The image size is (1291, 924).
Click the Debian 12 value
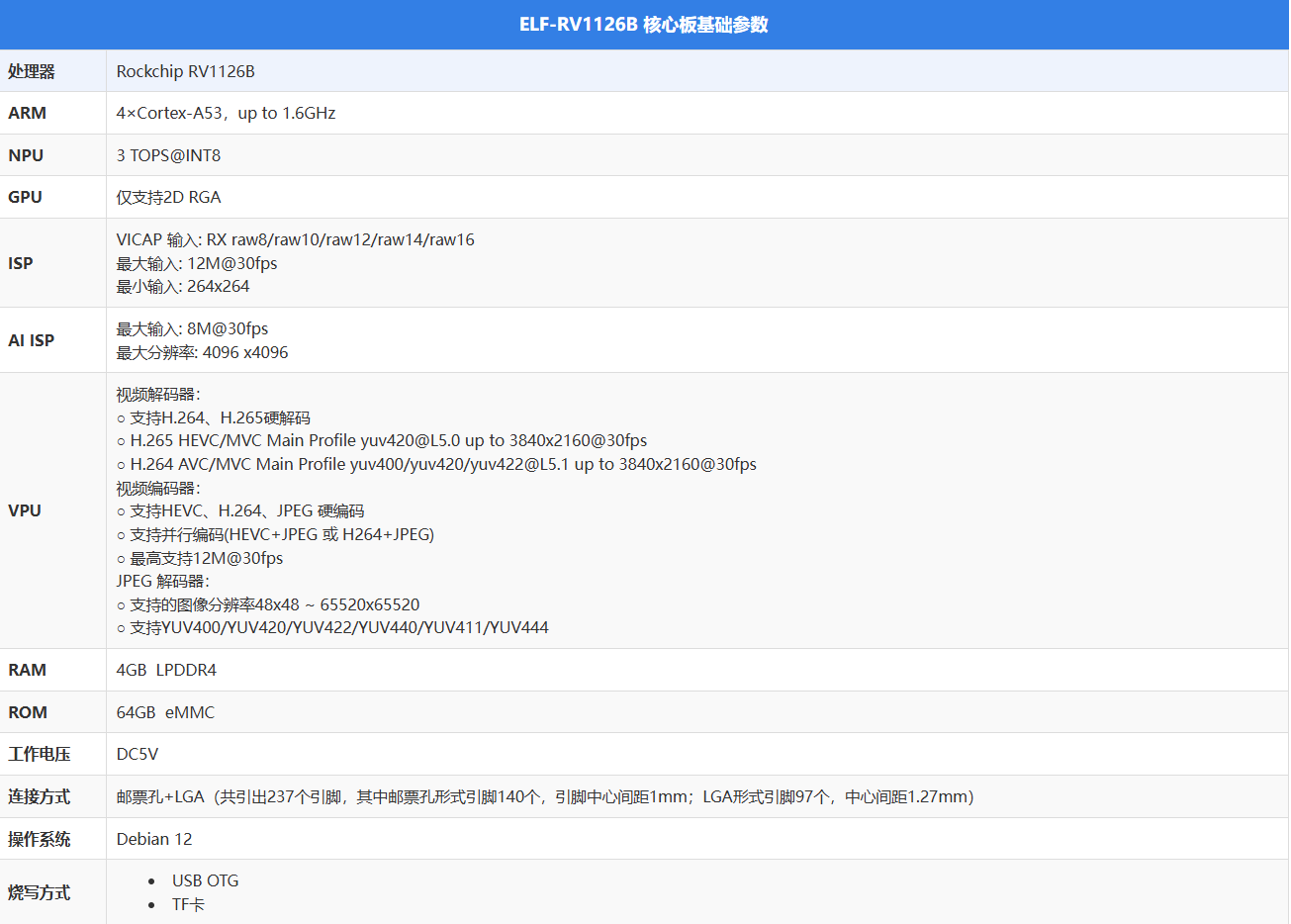pos(154,839)
